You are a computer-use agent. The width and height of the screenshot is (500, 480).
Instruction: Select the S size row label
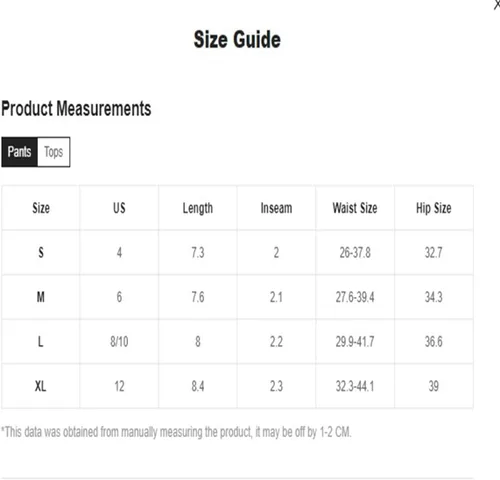(x=41, y=252)
